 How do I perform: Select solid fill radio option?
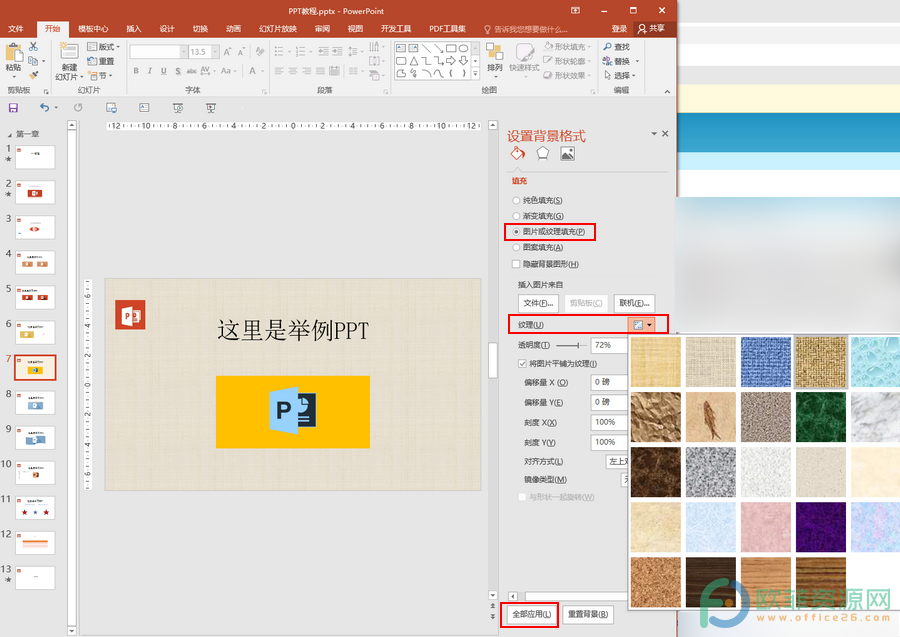pyautogui.click(x=516, y=200)
